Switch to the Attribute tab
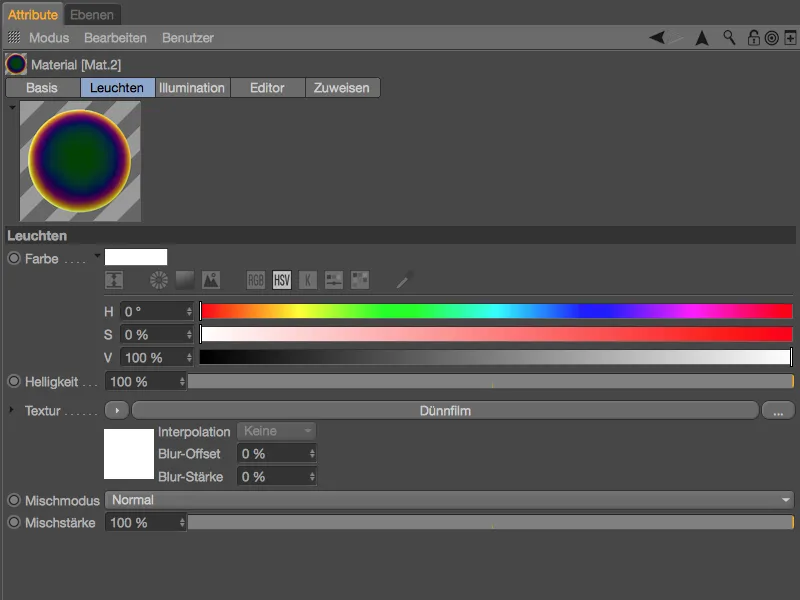 [33, 15]
